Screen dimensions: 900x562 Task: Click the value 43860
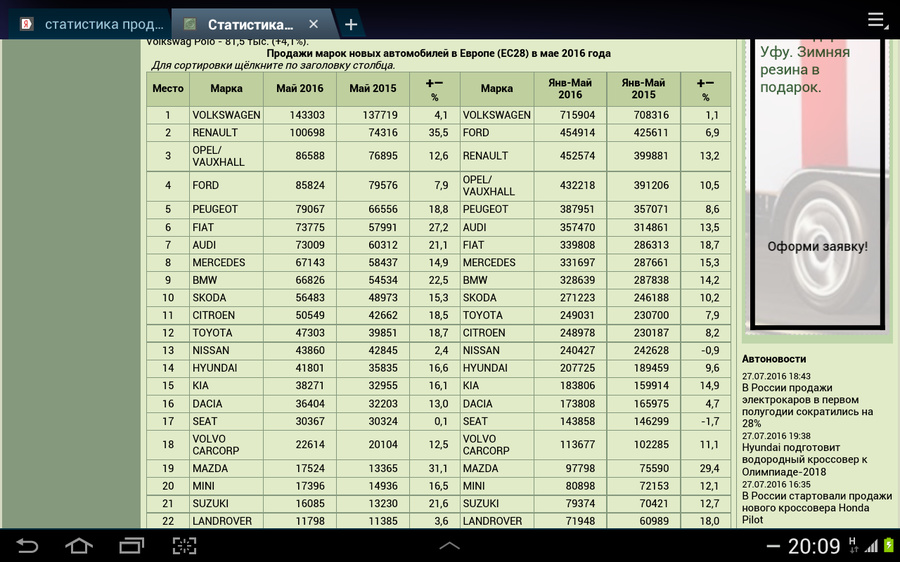[310, 350]
